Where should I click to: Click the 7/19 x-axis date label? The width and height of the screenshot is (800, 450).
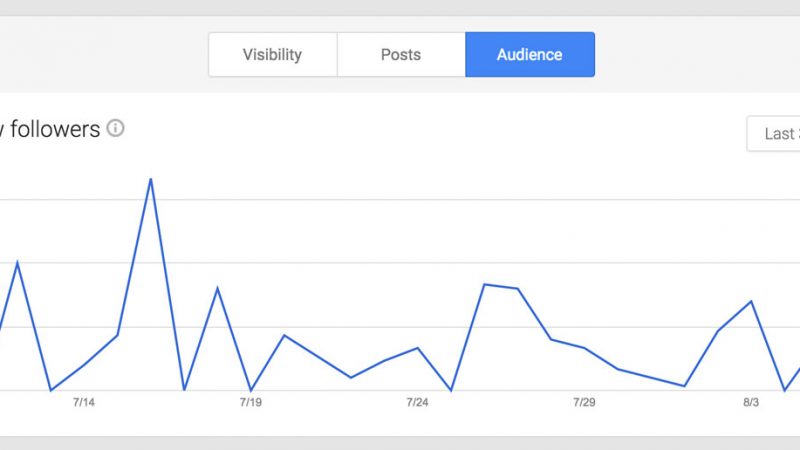[x=251, y=403]
